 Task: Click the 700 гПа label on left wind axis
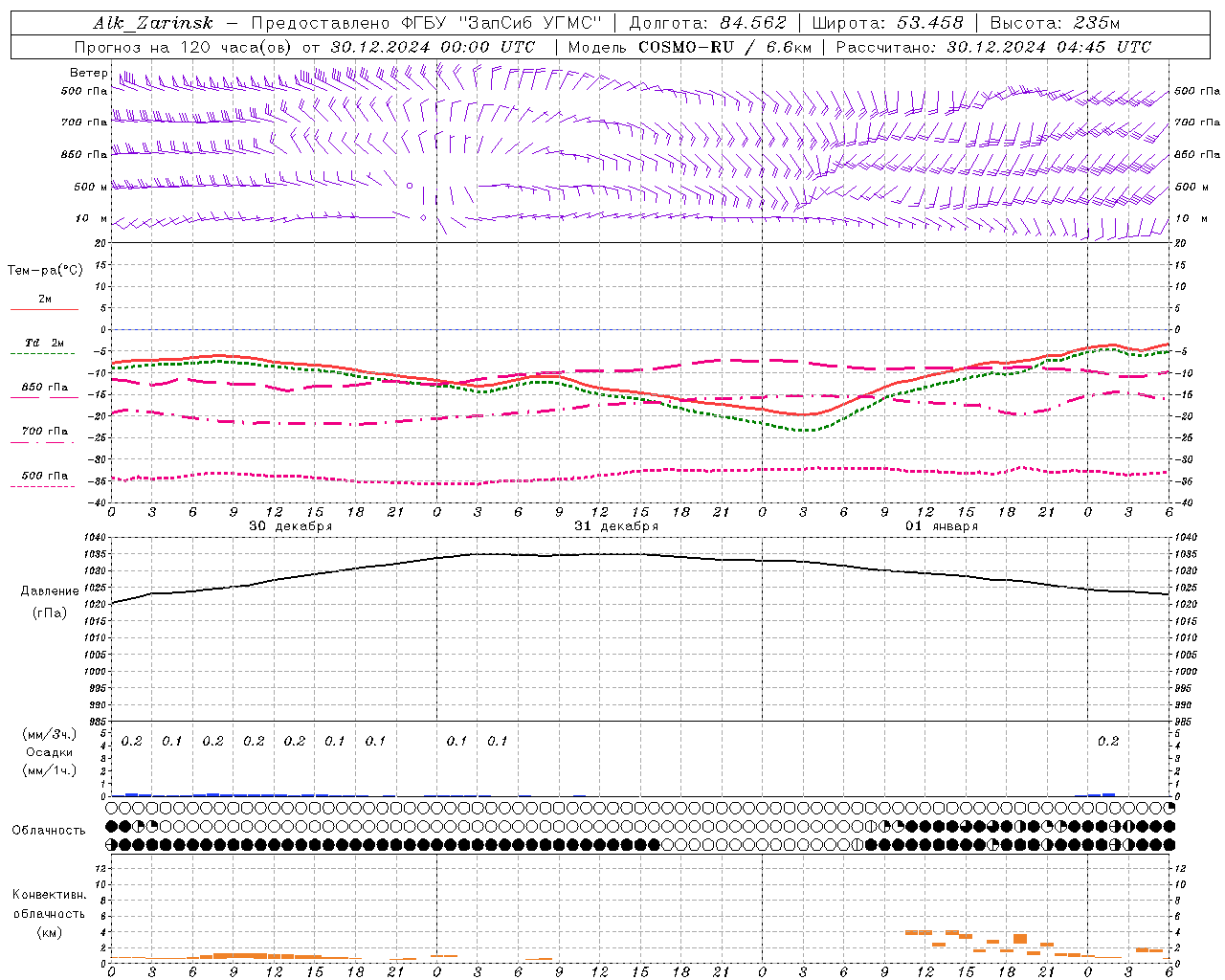click(x=84, y=122)
